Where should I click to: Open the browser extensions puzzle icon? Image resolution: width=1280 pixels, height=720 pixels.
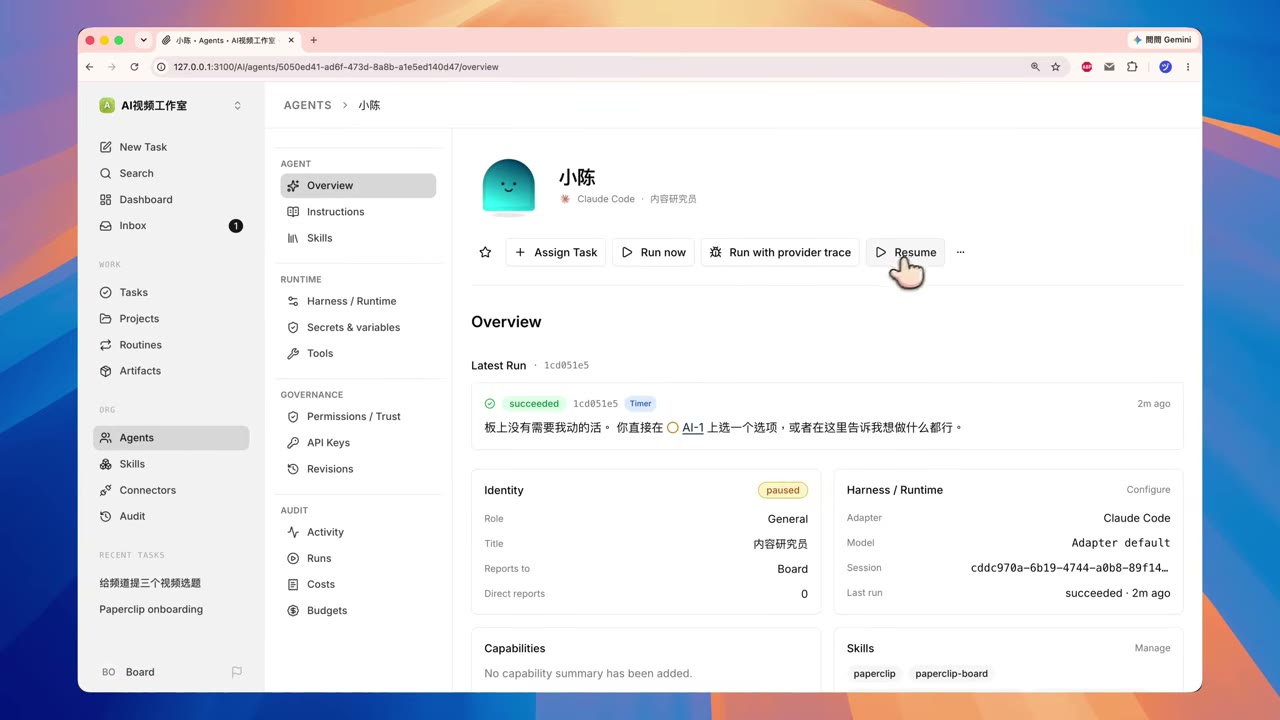click(1132, 67)
